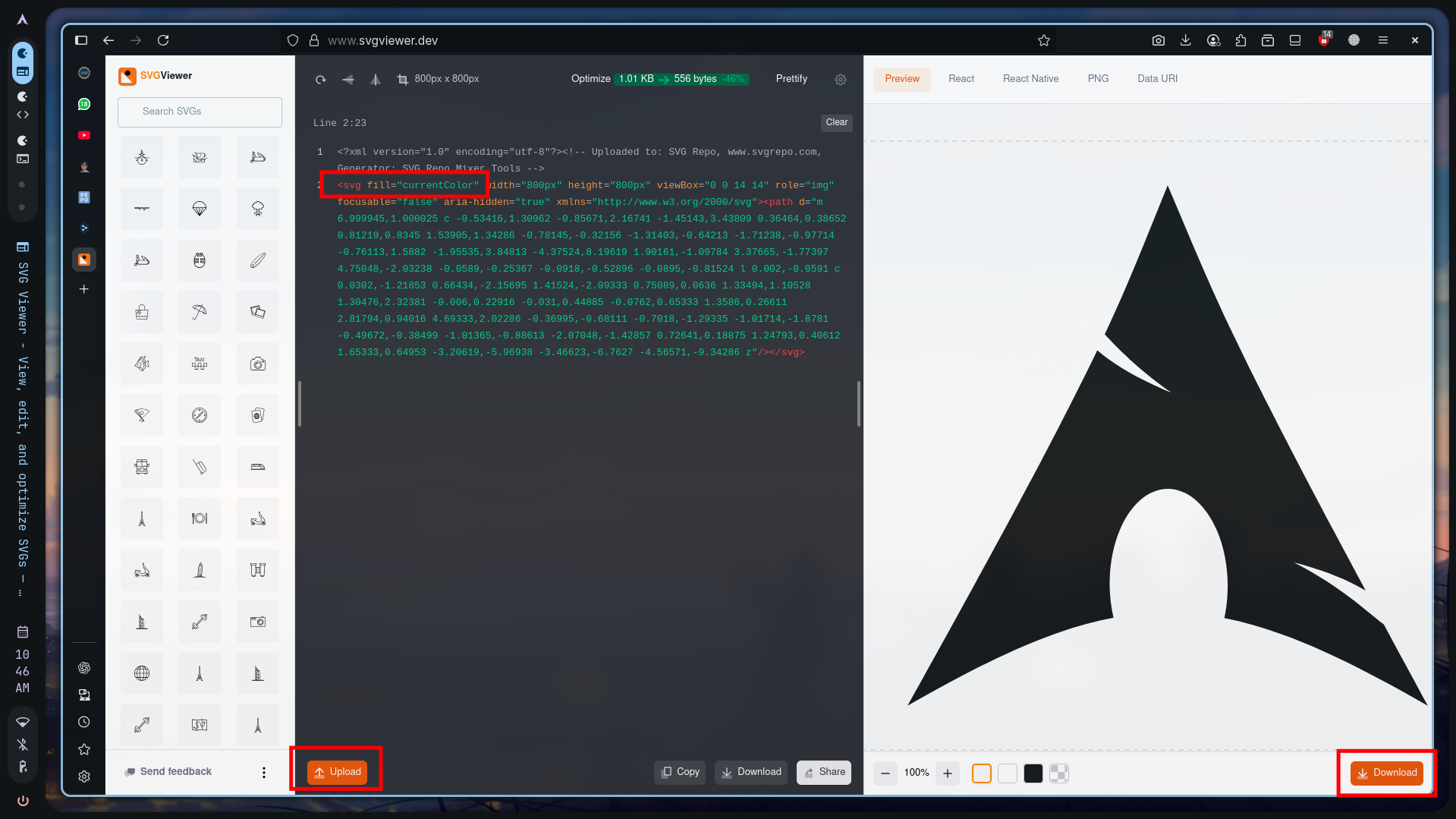Rotate the SVG with the rotate icon

click(321, 79)
